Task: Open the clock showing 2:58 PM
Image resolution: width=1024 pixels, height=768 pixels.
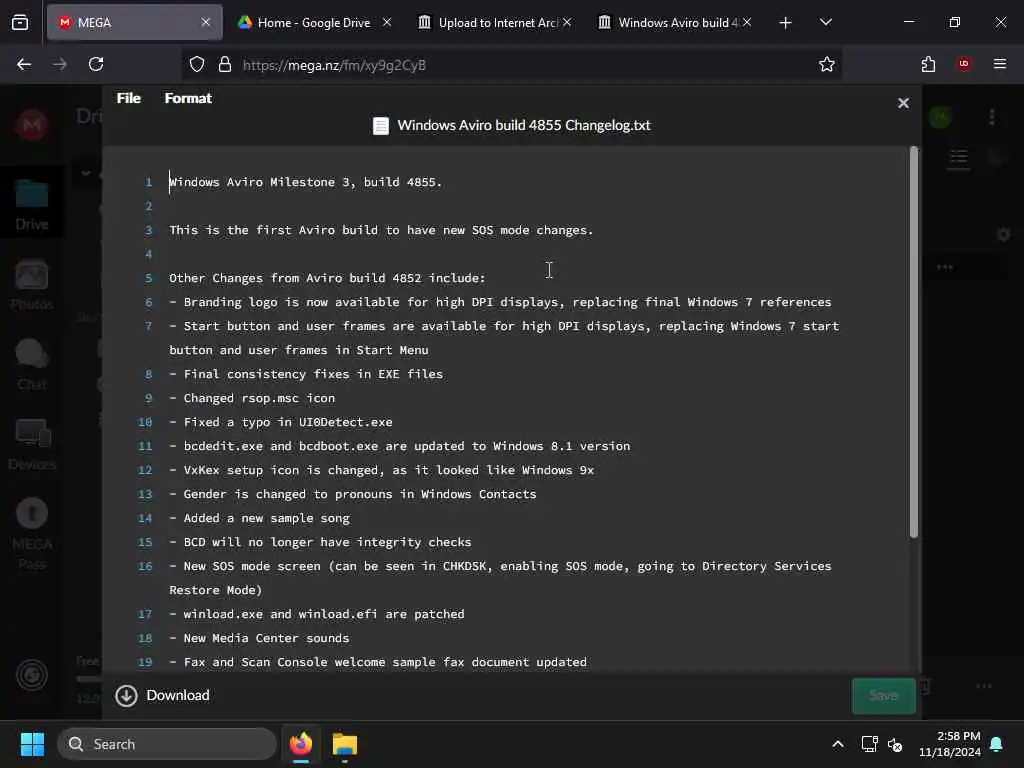Action: pyautogui.click(x=950, y=744)
